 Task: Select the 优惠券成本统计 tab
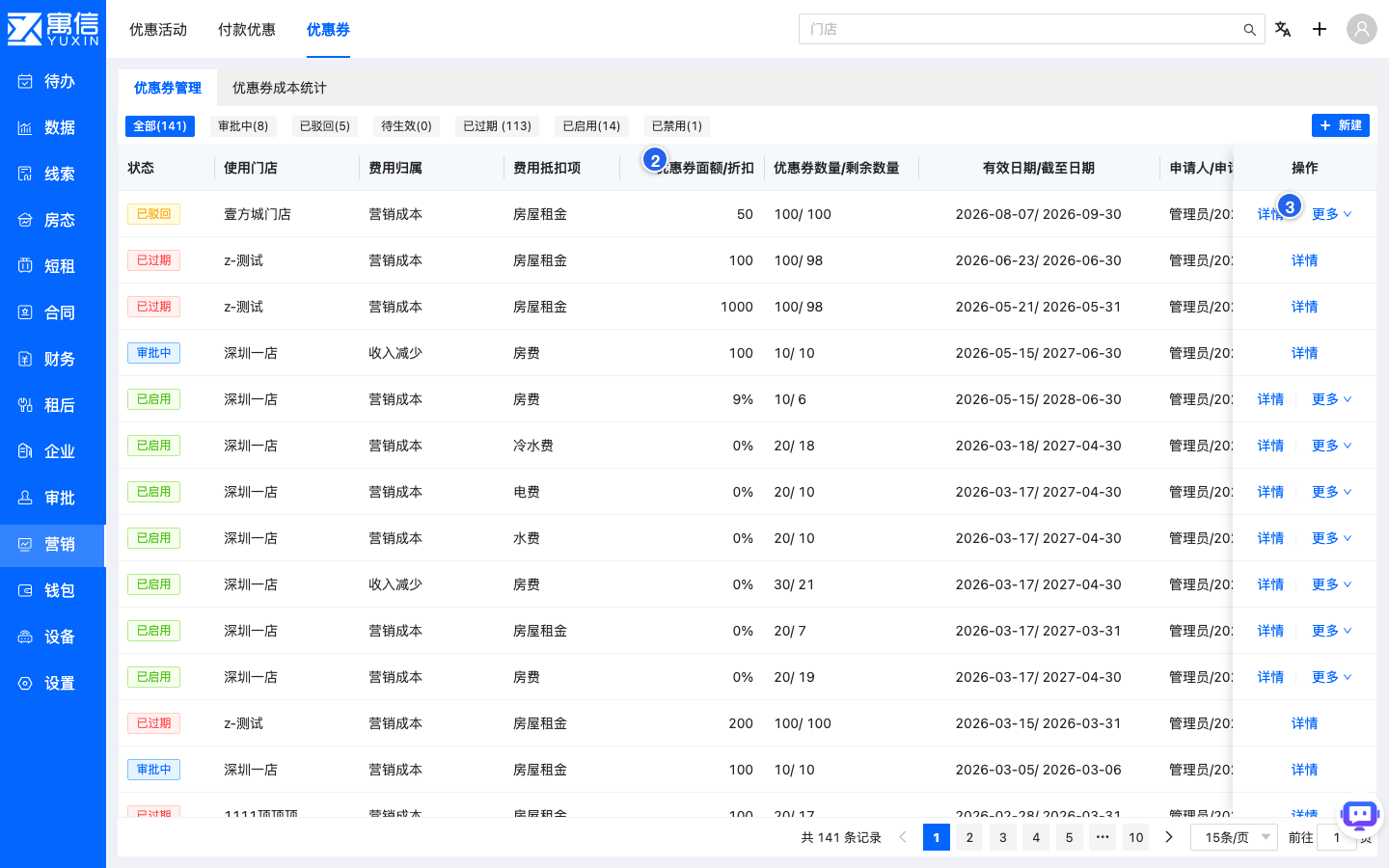pos(280,88)
